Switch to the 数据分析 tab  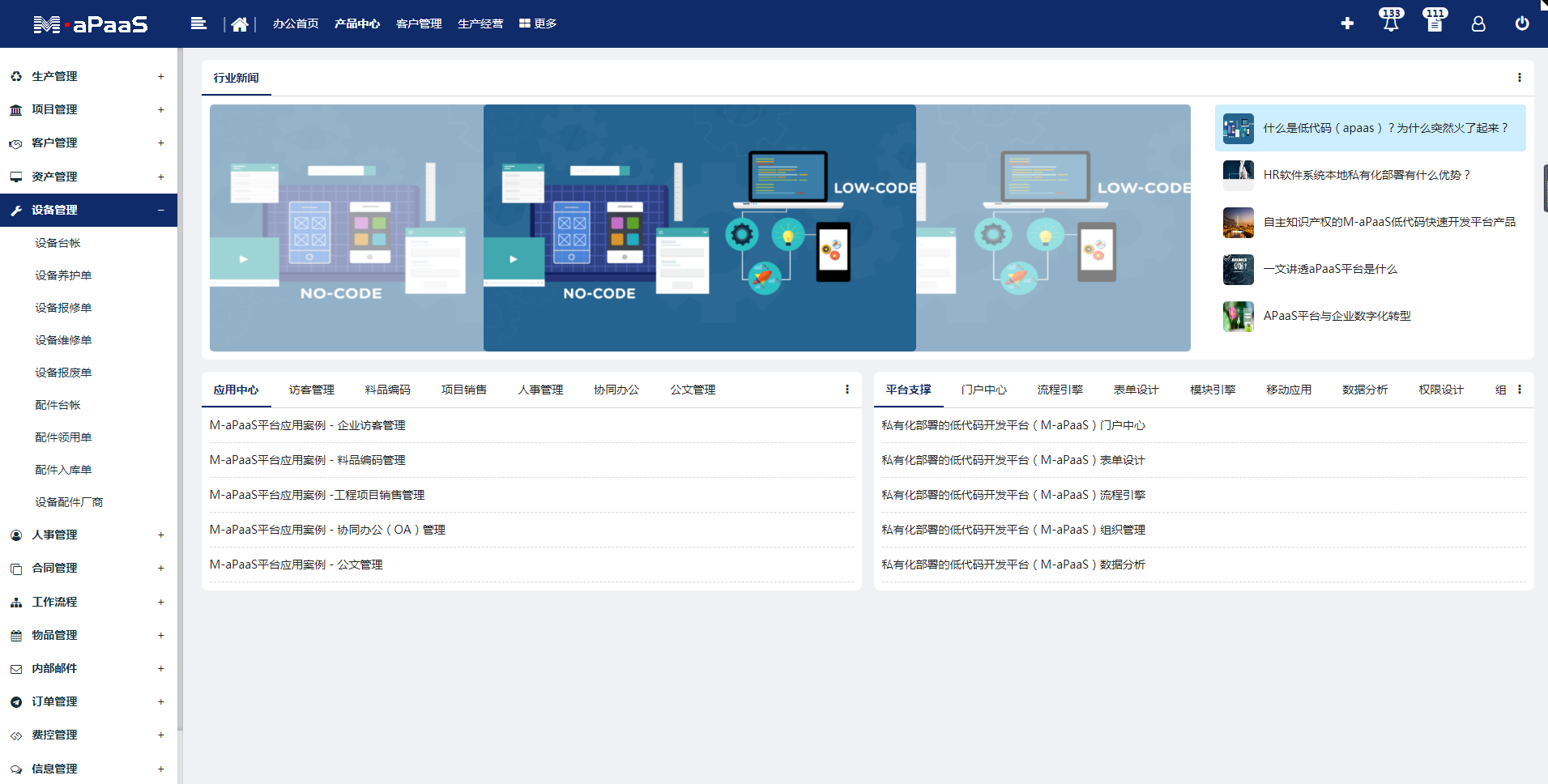1365,390
